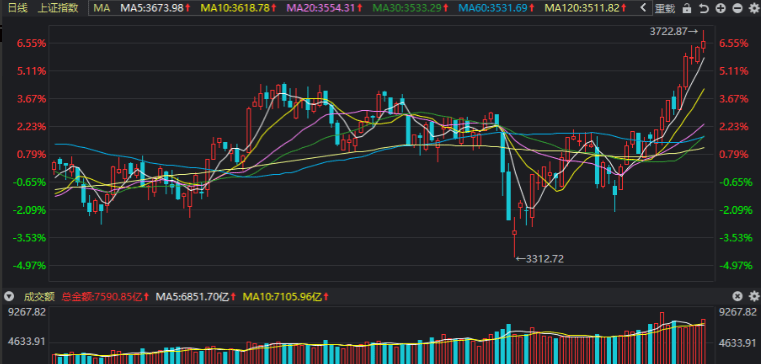
Task: Click the right axis 3.67% label
Action: [x=733, y=99]
